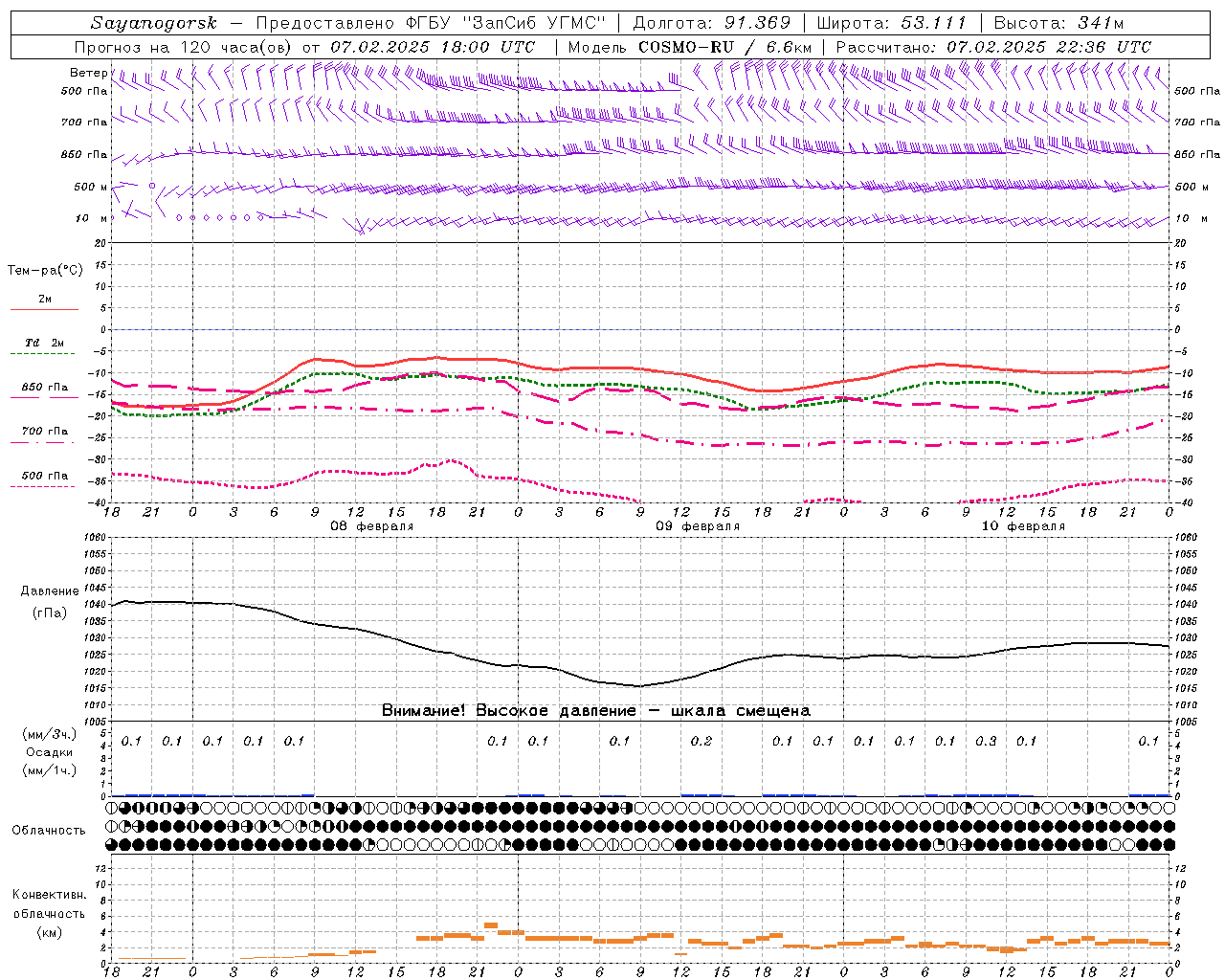Click the Конвективн. convective cloud label
The height and width of the screenshot is (980, 1225).
tap(49, 895)
